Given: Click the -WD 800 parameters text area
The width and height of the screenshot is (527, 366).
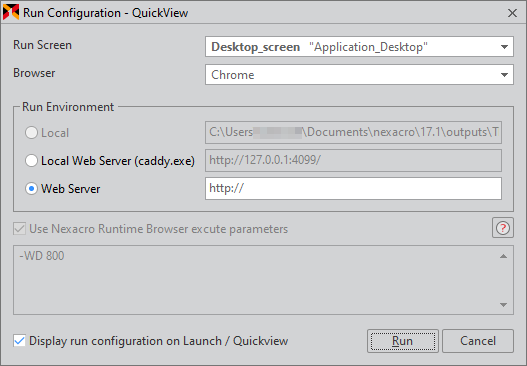Looking at the screenshot, I should tap(255, 280).
